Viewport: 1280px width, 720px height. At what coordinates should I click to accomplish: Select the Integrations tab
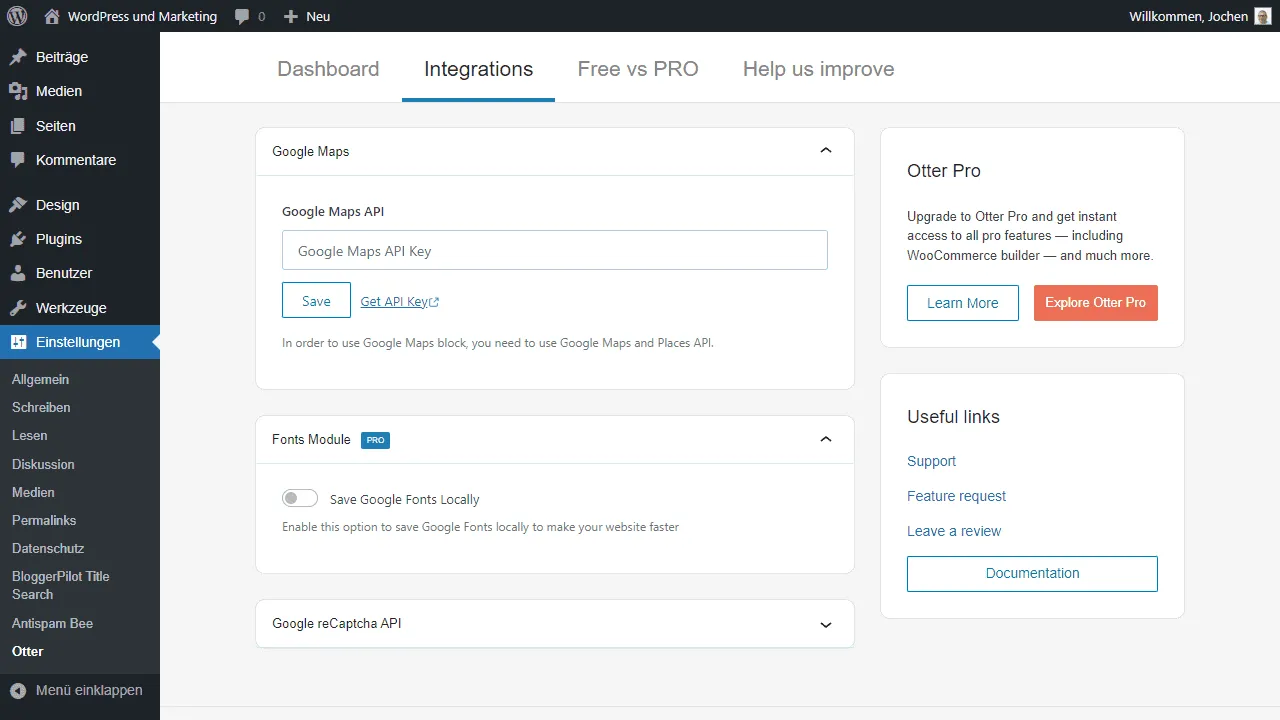tap(478, 69)
